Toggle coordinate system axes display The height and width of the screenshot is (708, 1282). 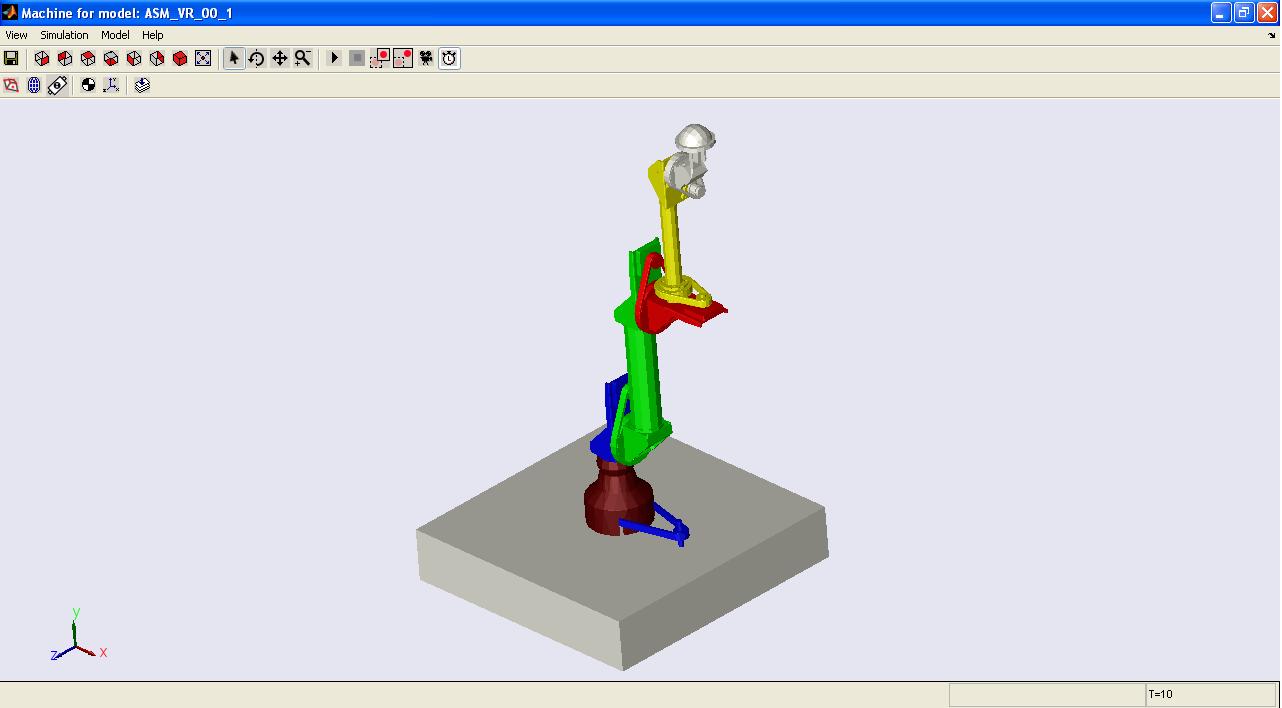(111, 85)
